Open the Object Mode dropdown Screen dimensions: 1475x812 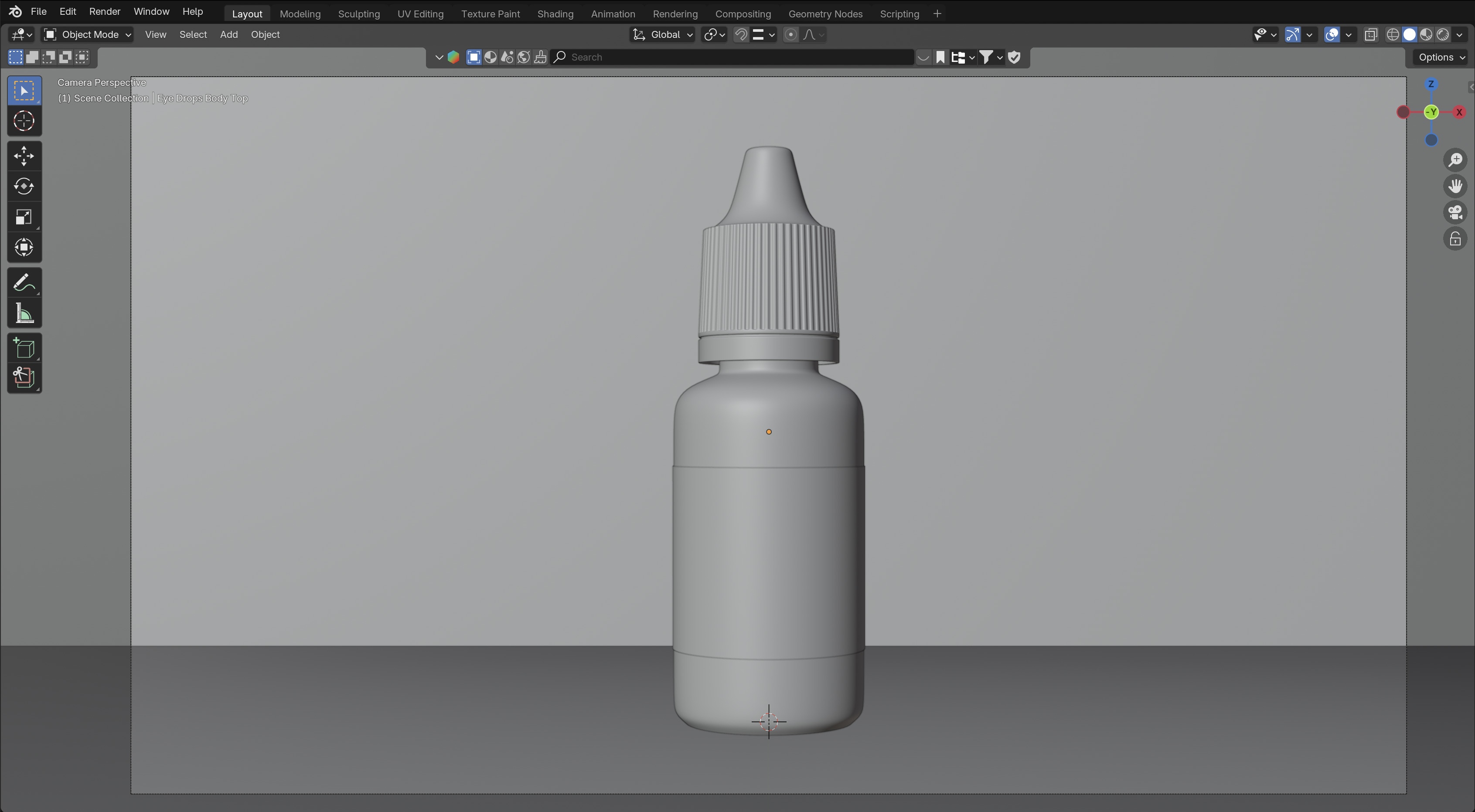[x=88, y=35]
